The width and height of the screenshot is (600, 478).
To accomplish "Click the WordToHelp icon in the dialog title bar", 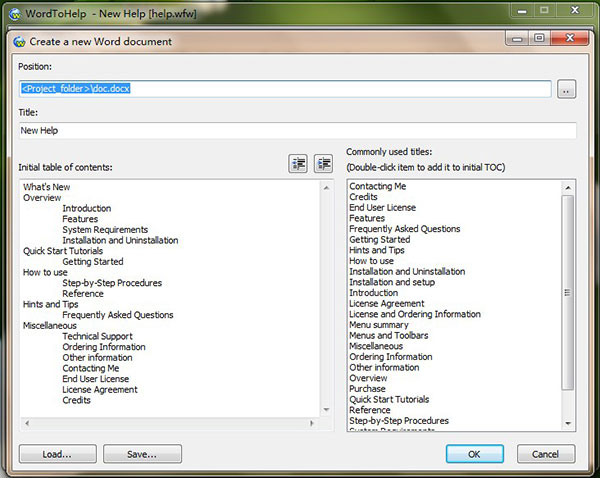I will click(x=21, y=41).
